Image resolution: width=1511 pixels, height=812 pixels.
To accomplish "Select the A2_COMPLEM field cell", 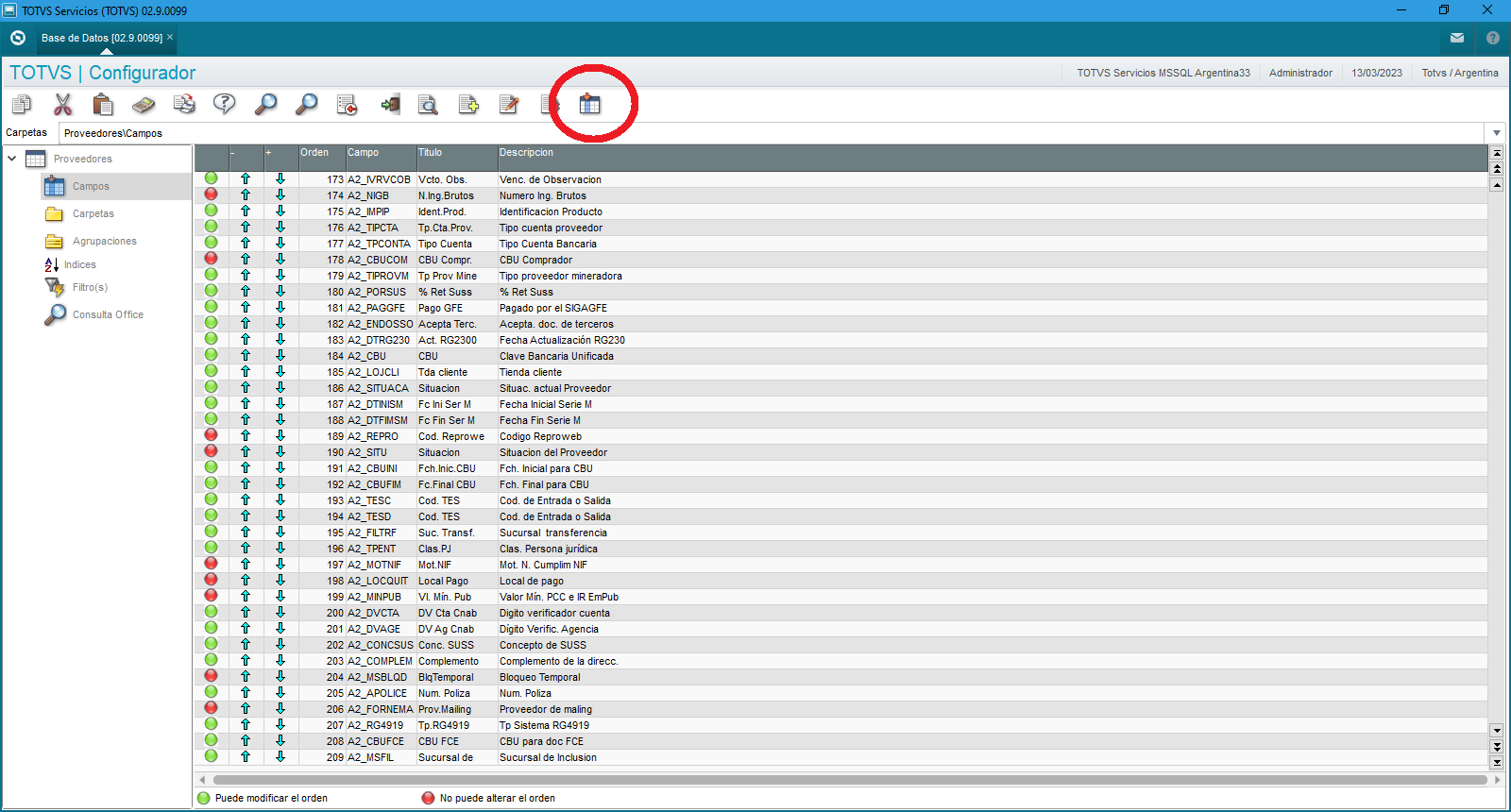I will [381, 661].
